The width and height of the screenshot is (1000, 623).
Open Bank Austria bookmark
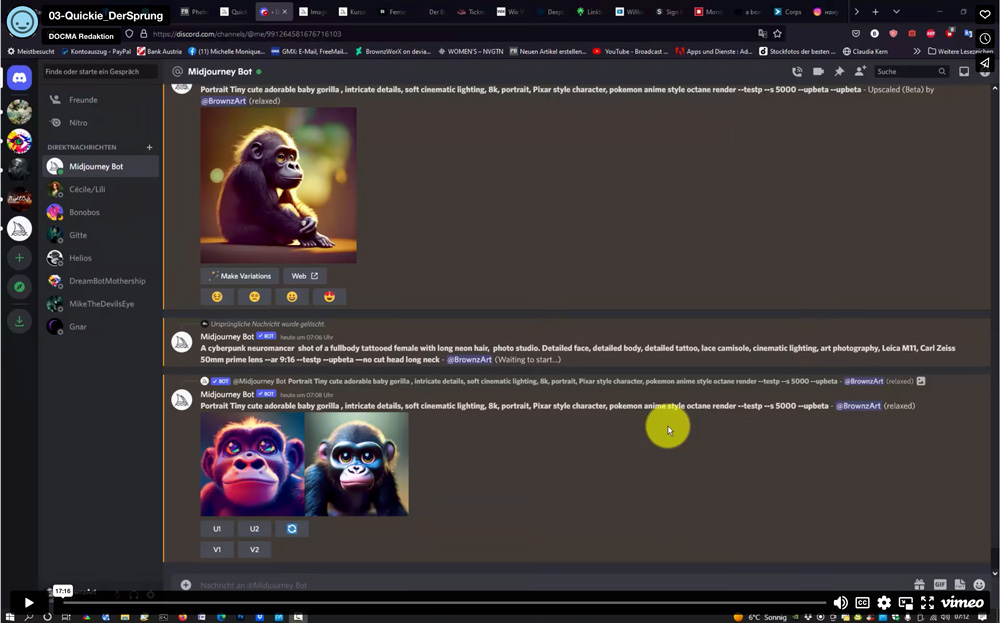159,51
